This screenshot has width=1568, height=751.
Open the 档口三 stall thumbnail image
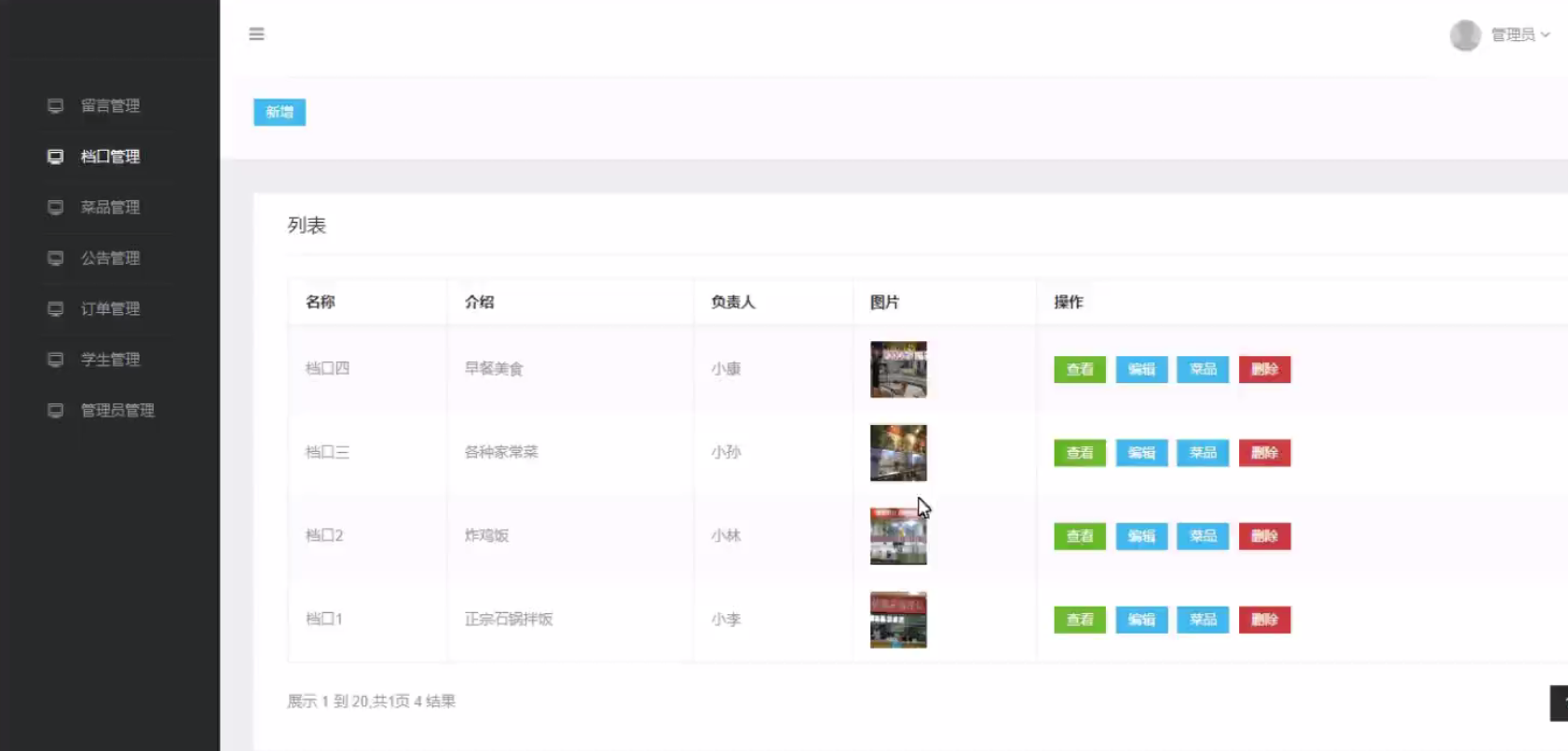[898, 453]
